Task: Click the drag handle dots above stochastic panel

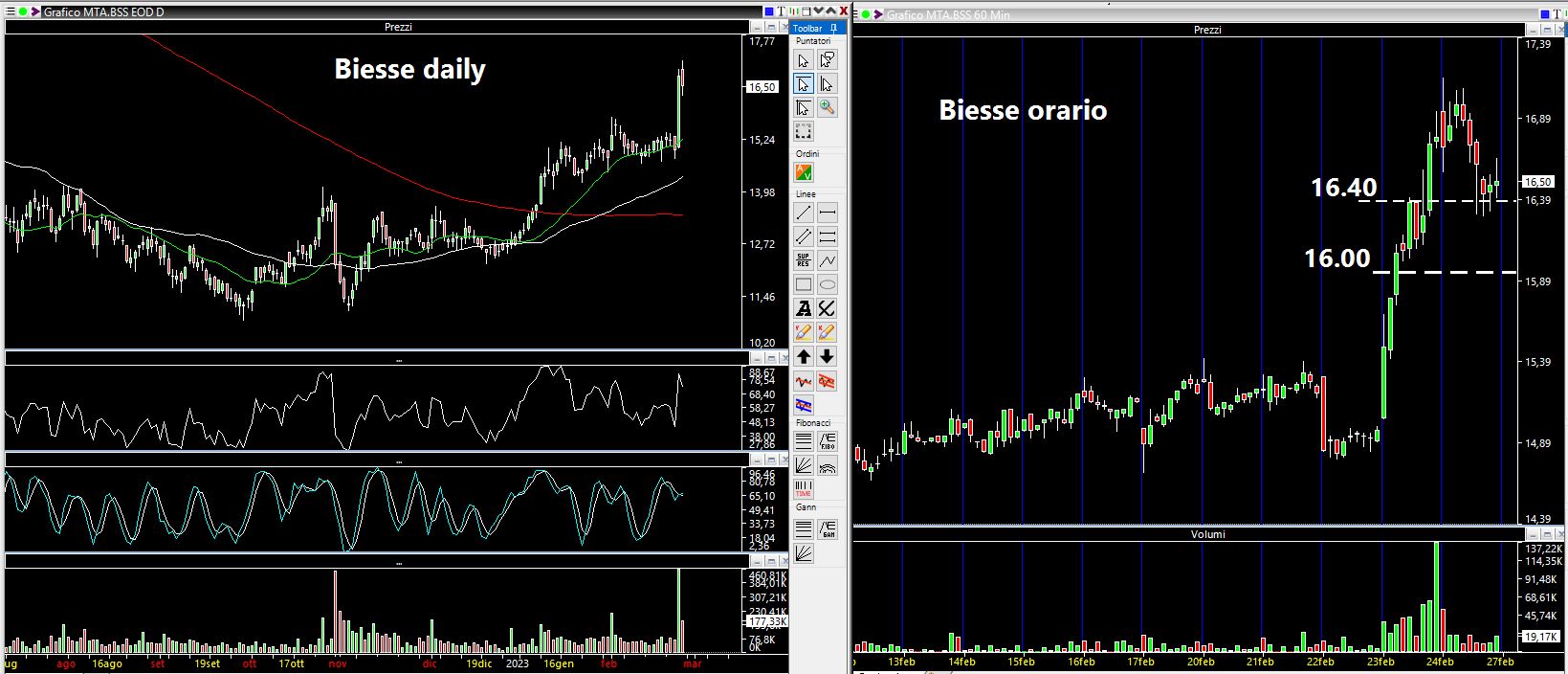Action: 398,461
